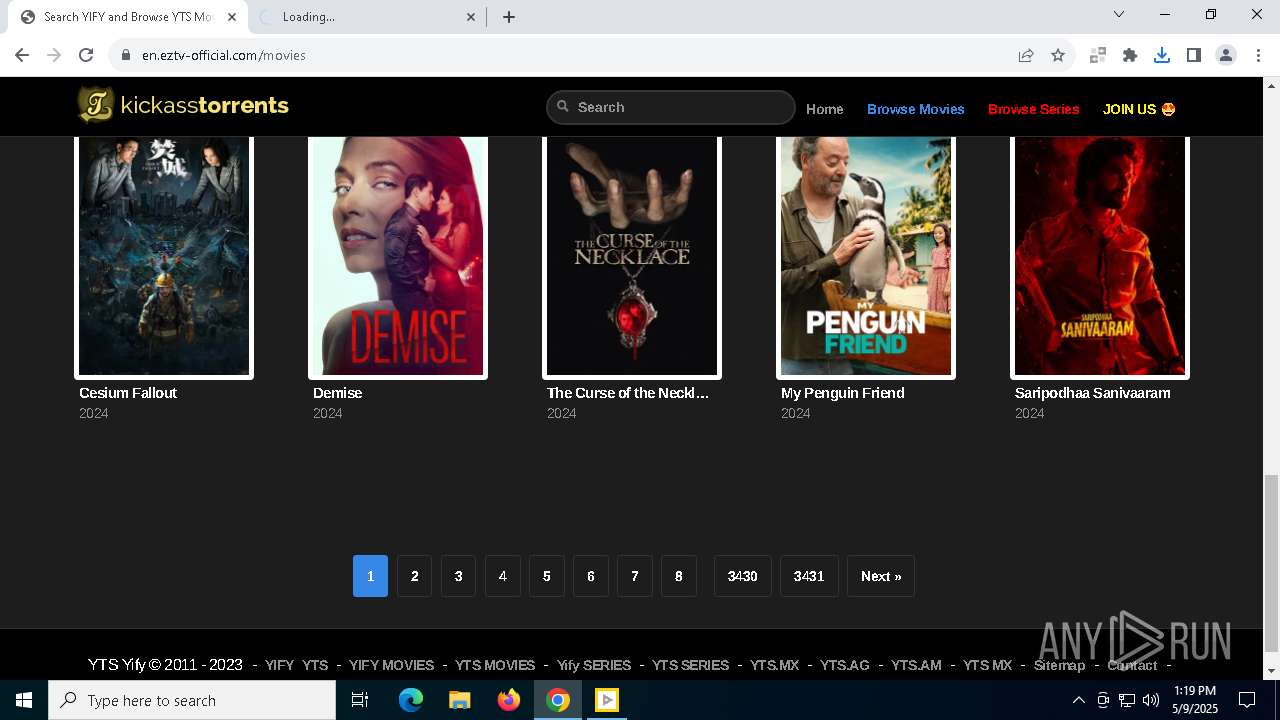Open the Chrome profile avatar

pos(1226,55)
